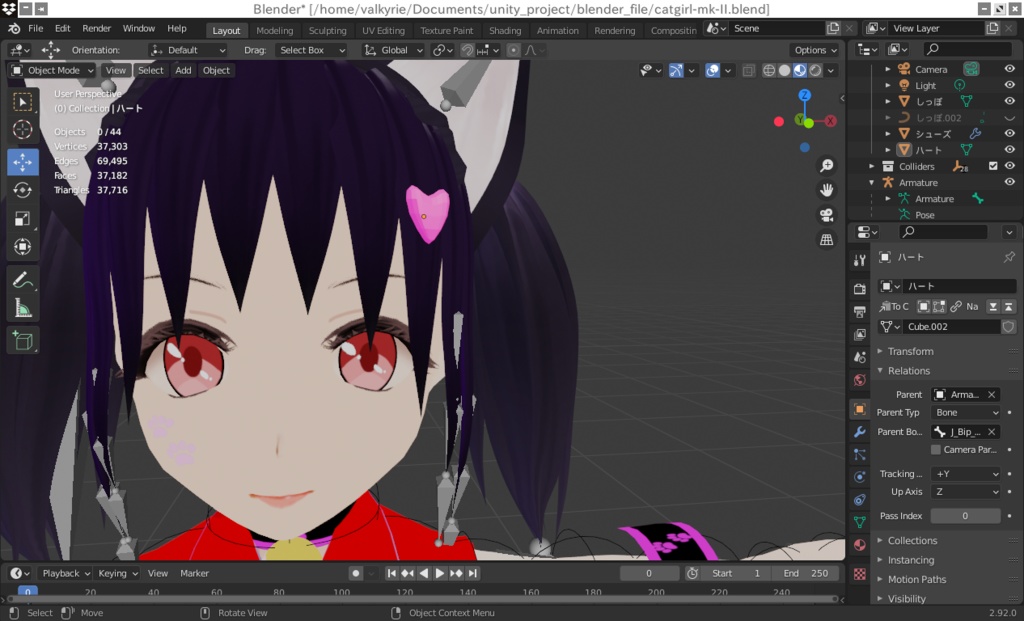Open the Drag Select Box dropdown
The image size is (1024, 621).
tap(310, 50)
